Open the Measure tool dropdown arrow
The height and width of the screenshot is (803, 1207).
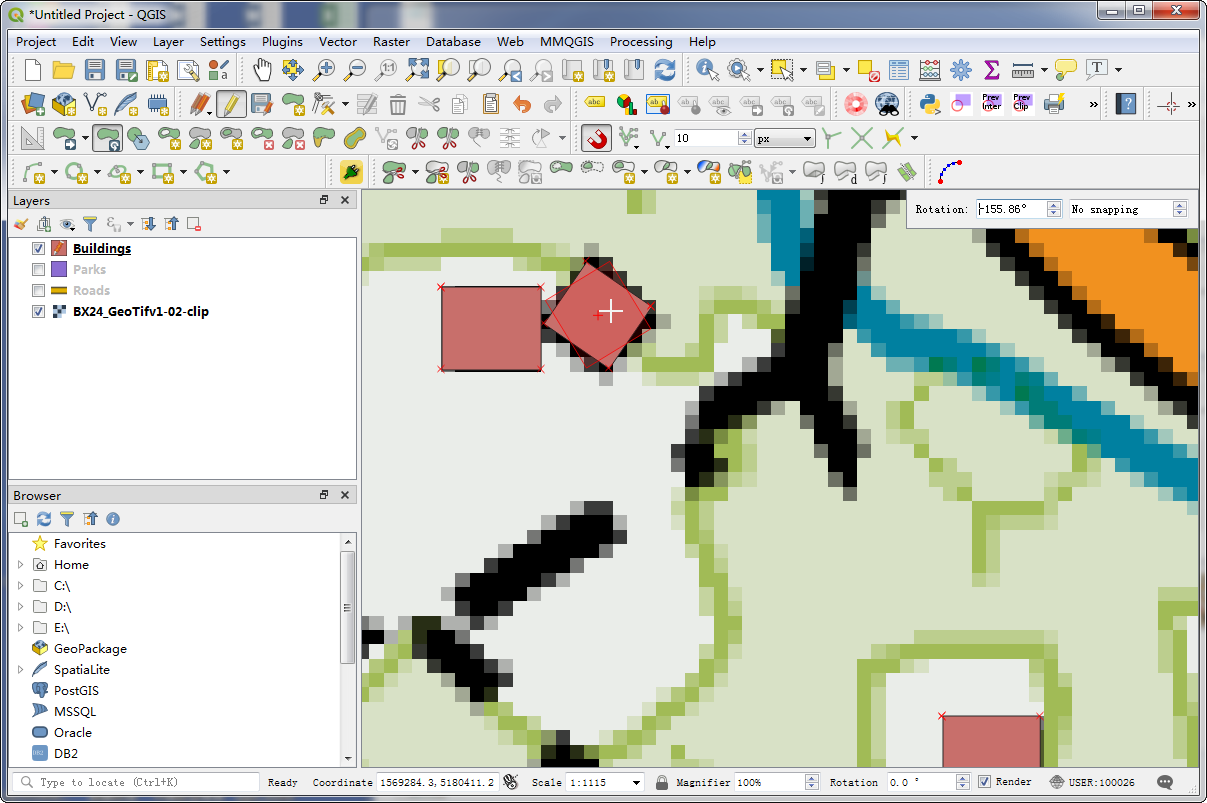tap(1043, 70)
